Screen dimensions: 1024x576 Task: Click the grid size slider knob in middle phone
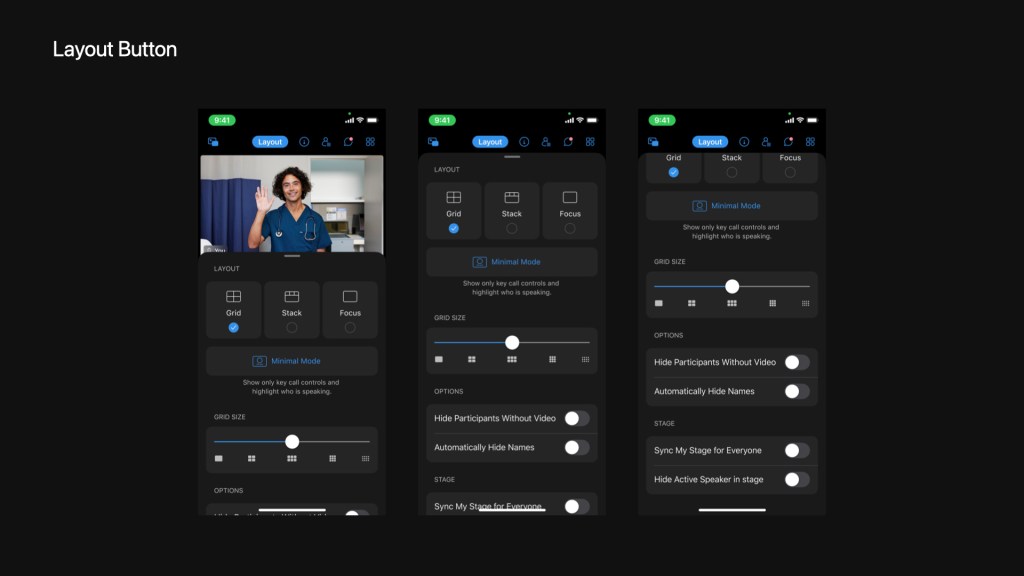(512, 342)
